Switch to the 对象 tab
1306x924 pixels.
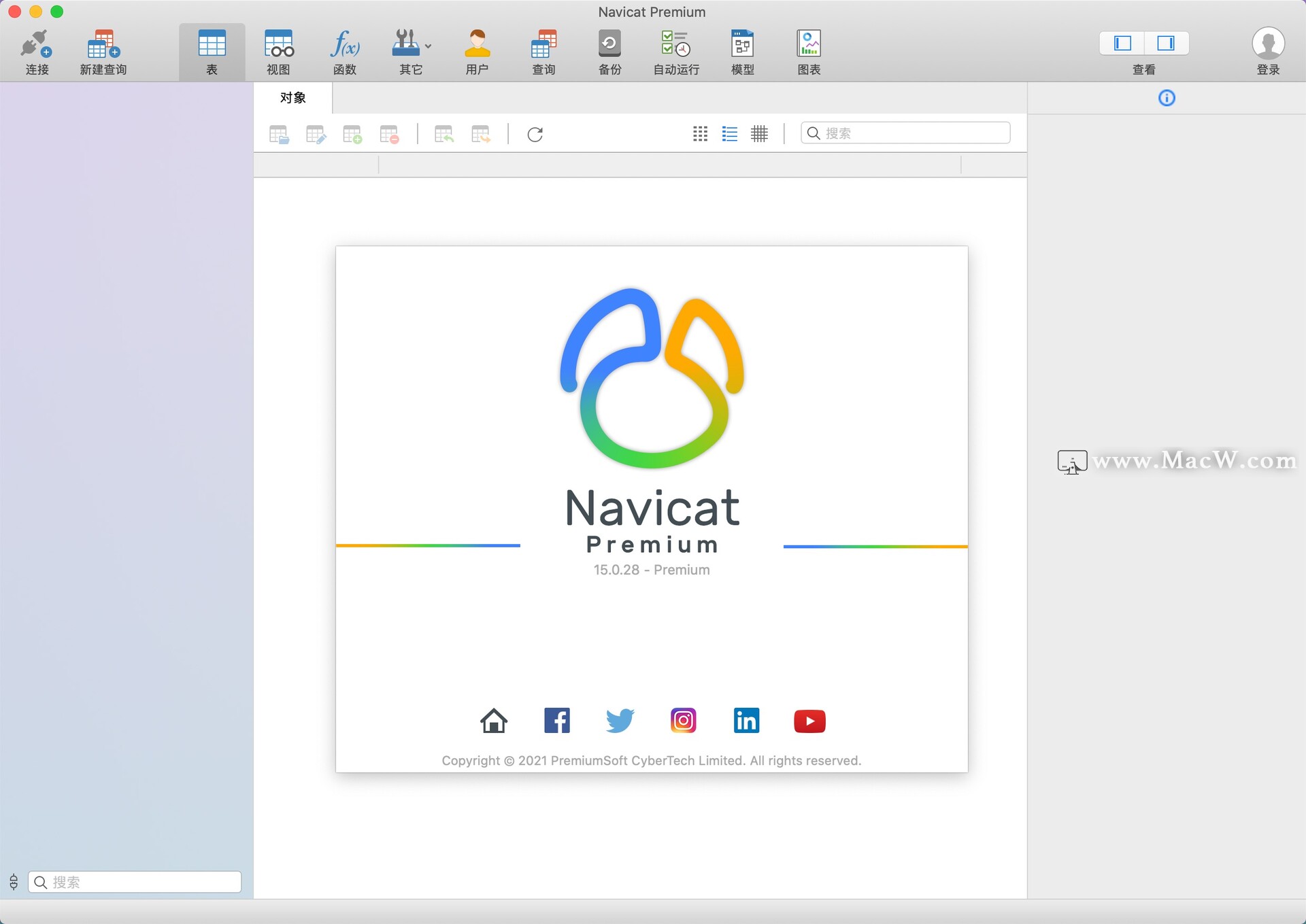[x=293, y=98]
